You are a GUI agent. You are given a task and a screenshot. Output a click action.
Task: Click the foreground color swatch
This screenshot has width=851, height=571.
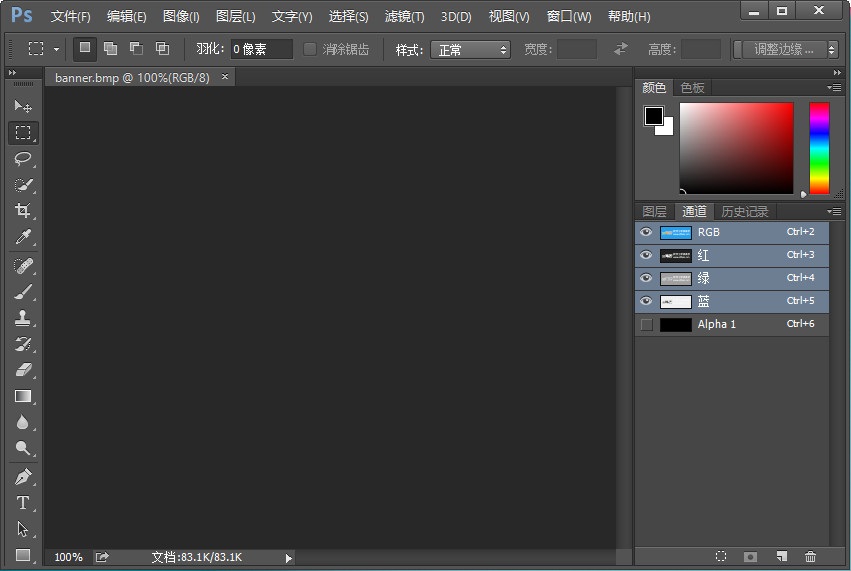[653, 116]
